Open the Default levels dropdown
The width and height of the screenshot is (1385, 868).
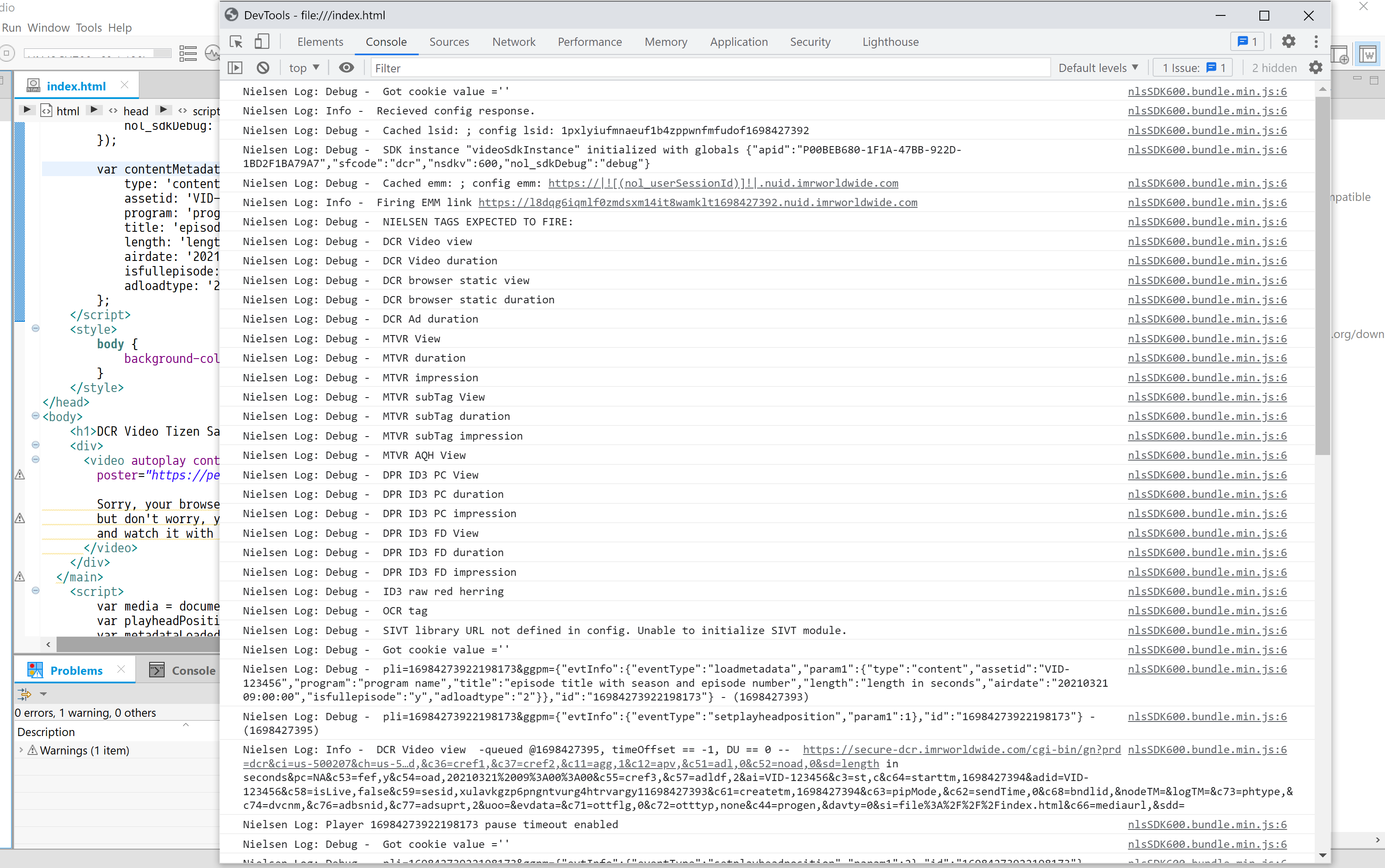pos(1098,68)
